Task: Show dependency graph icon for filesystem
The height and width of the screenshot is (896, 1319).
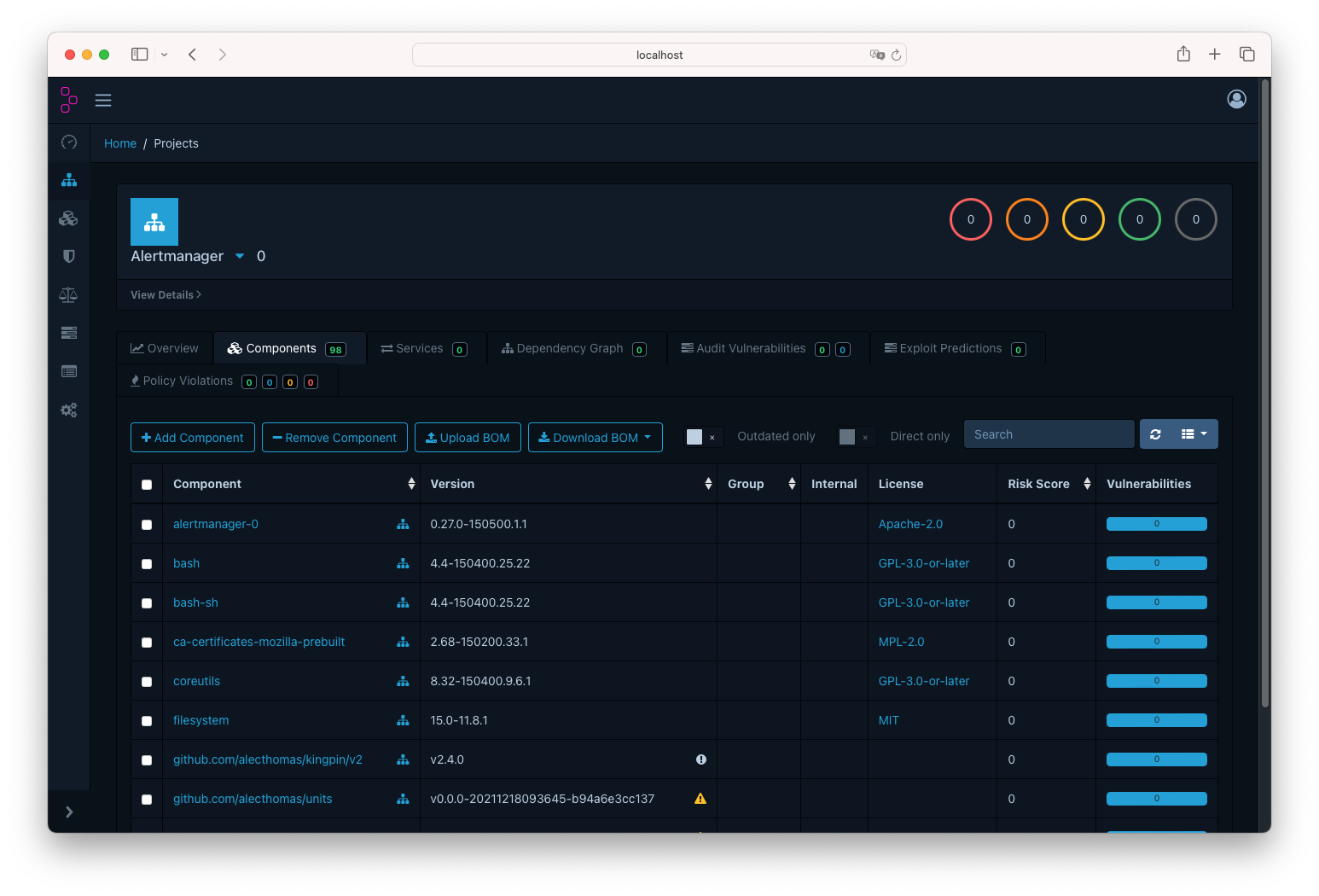Action: point(403,720)
